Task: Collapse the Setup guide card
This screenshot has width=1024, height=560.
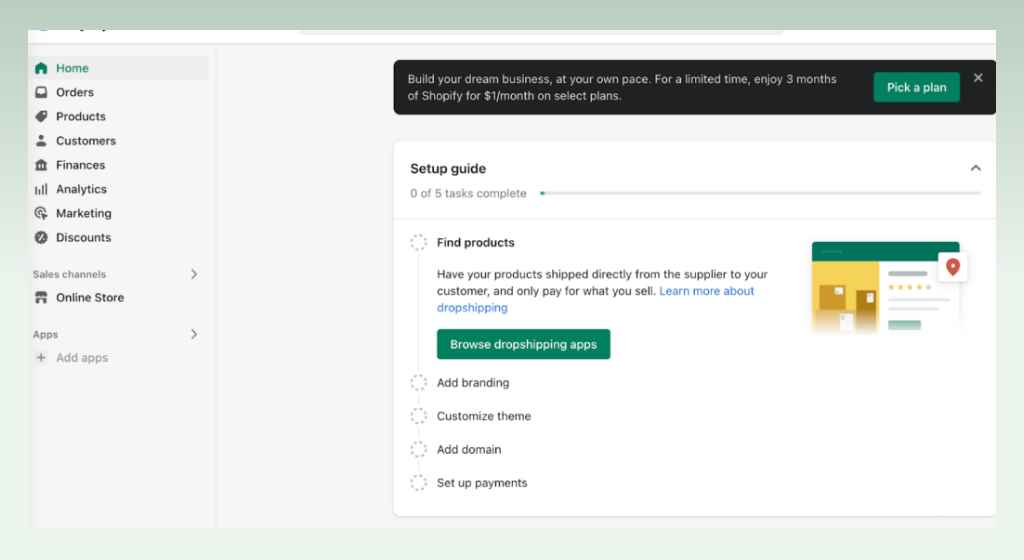Action: (976, 168)
